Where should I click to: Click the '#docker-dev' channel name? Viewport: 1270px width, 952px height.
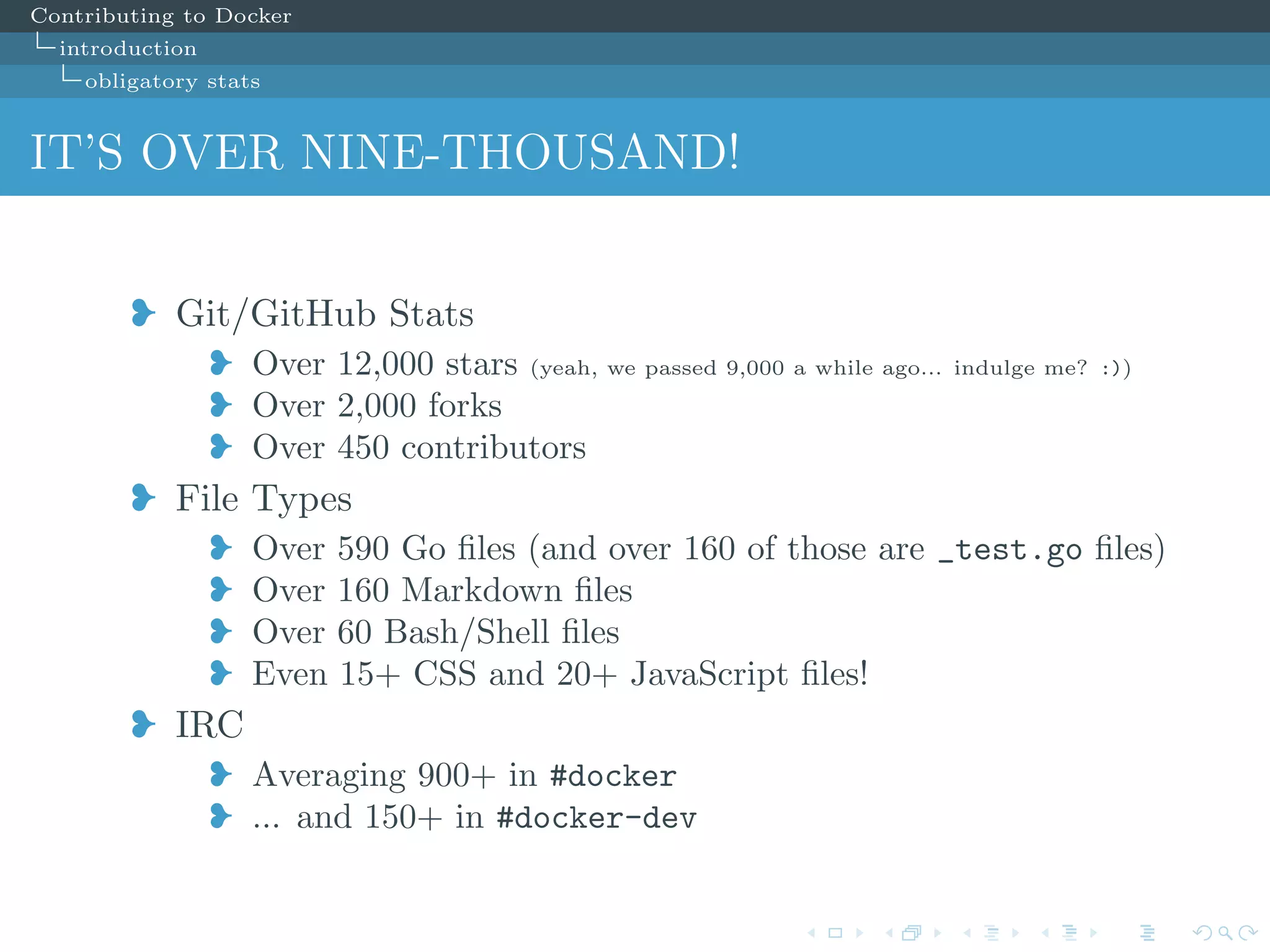[597, 818]
